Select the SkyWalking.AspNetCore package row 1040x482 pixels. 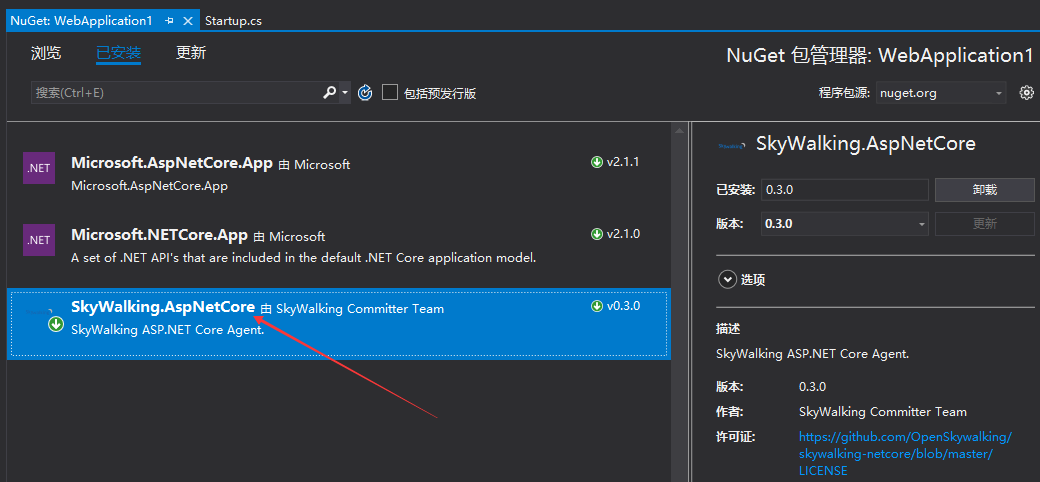(x=339, y=324)
